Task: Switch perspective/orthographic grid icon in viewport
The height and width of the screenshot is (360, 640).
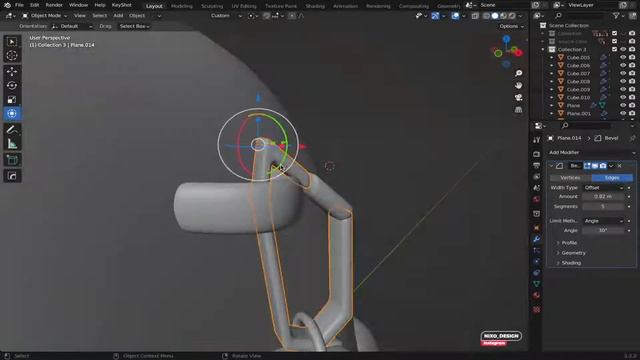Action: [518, 110]
